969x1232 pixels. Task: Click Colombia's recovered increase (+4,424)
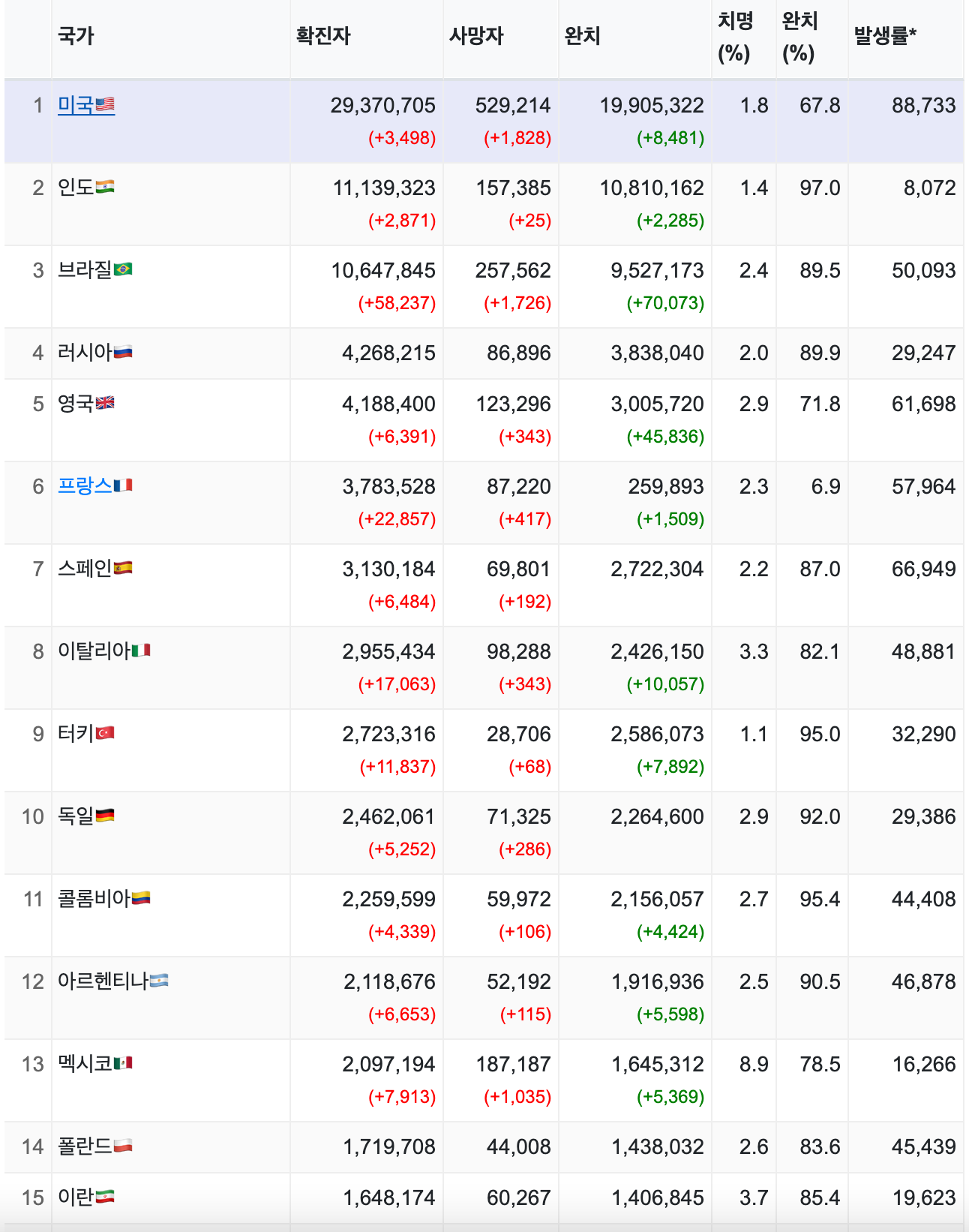click(670, 932)
